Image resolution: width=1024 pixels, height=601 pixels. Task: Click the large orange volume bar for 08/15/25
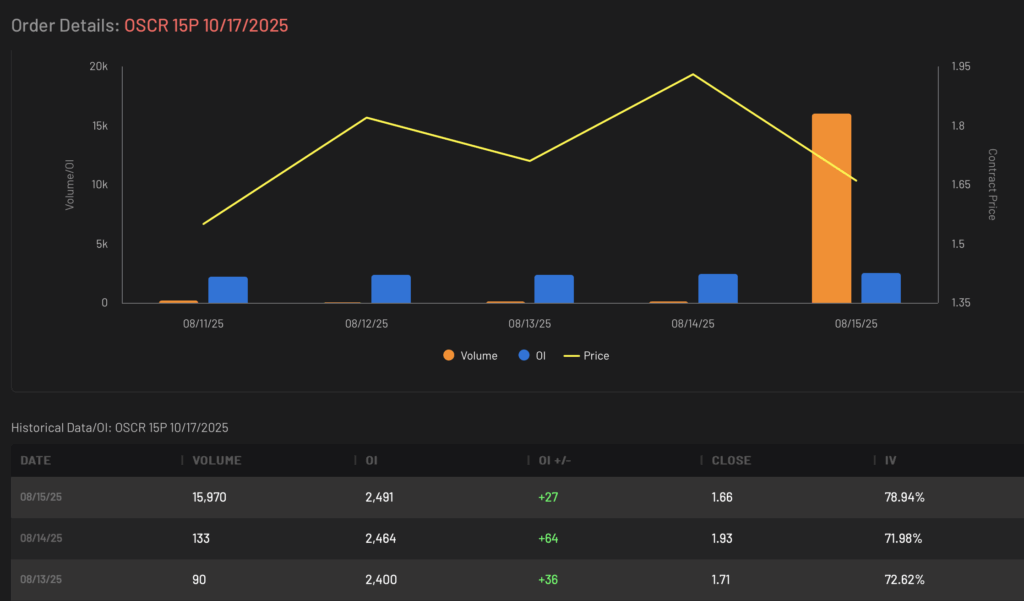(x=831, y=208)
